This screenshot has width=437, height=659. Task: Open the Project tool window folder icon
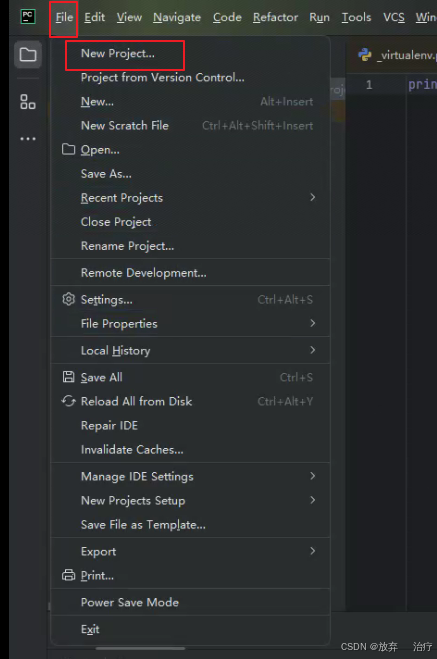coord(28,55)
